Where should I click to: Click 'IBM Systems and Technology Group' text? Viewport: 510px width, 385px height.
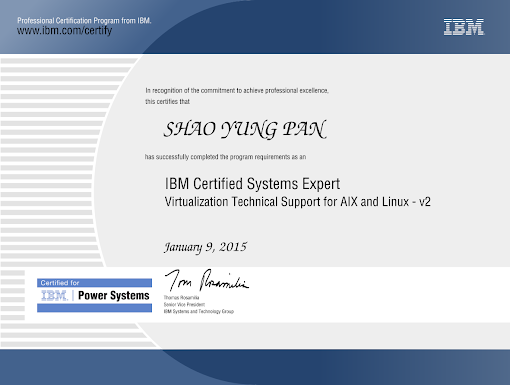pyautogui.click(x=199, y=311)
